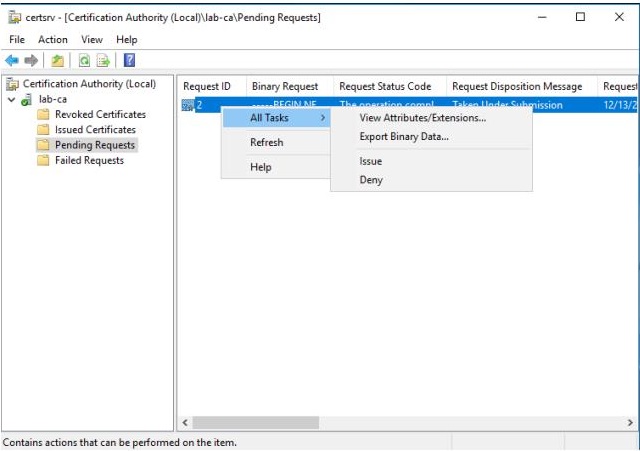Collapse the lab-ca tree node
This screenshot has height=451, width=640.
click(x=11, y=100)
